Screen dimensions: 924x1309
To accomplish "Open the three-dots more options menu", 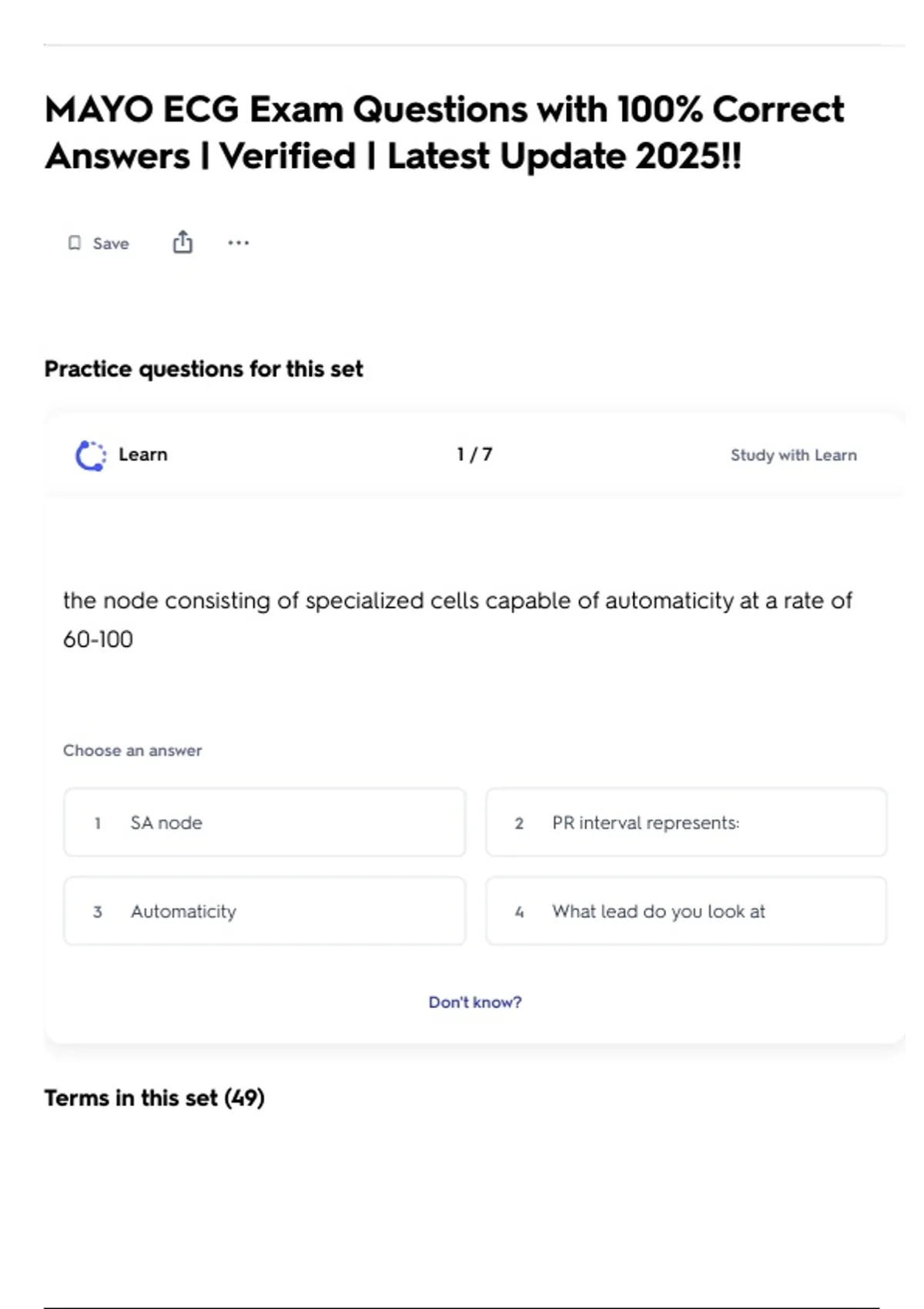I will tap(239, 243).
